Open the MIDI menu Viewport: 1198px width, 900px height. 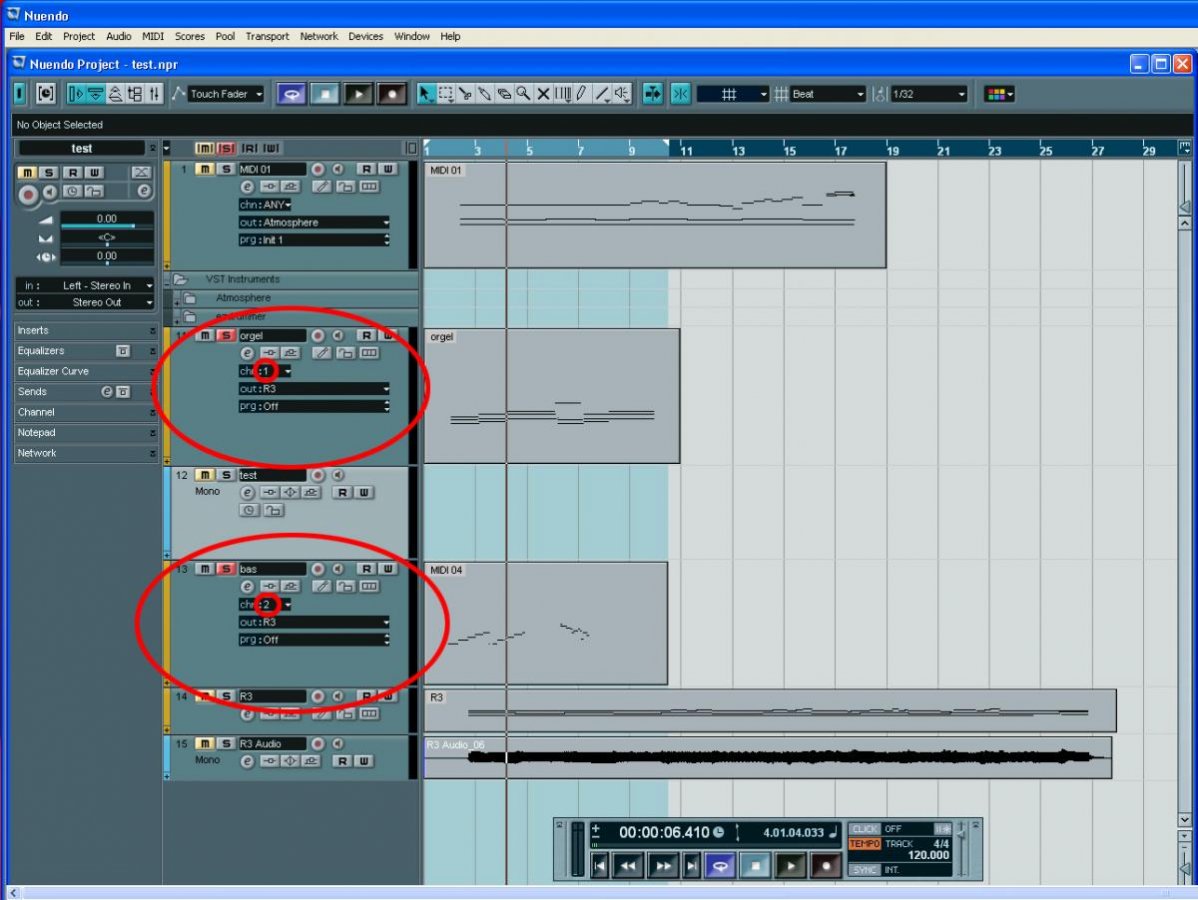[153, 36]
